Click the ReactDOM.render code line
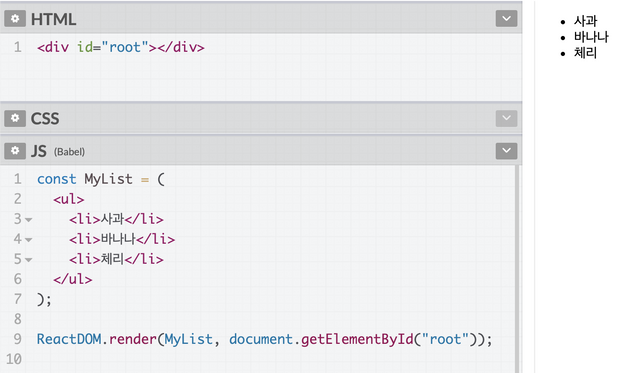640x373 pixels. [264, 339]
